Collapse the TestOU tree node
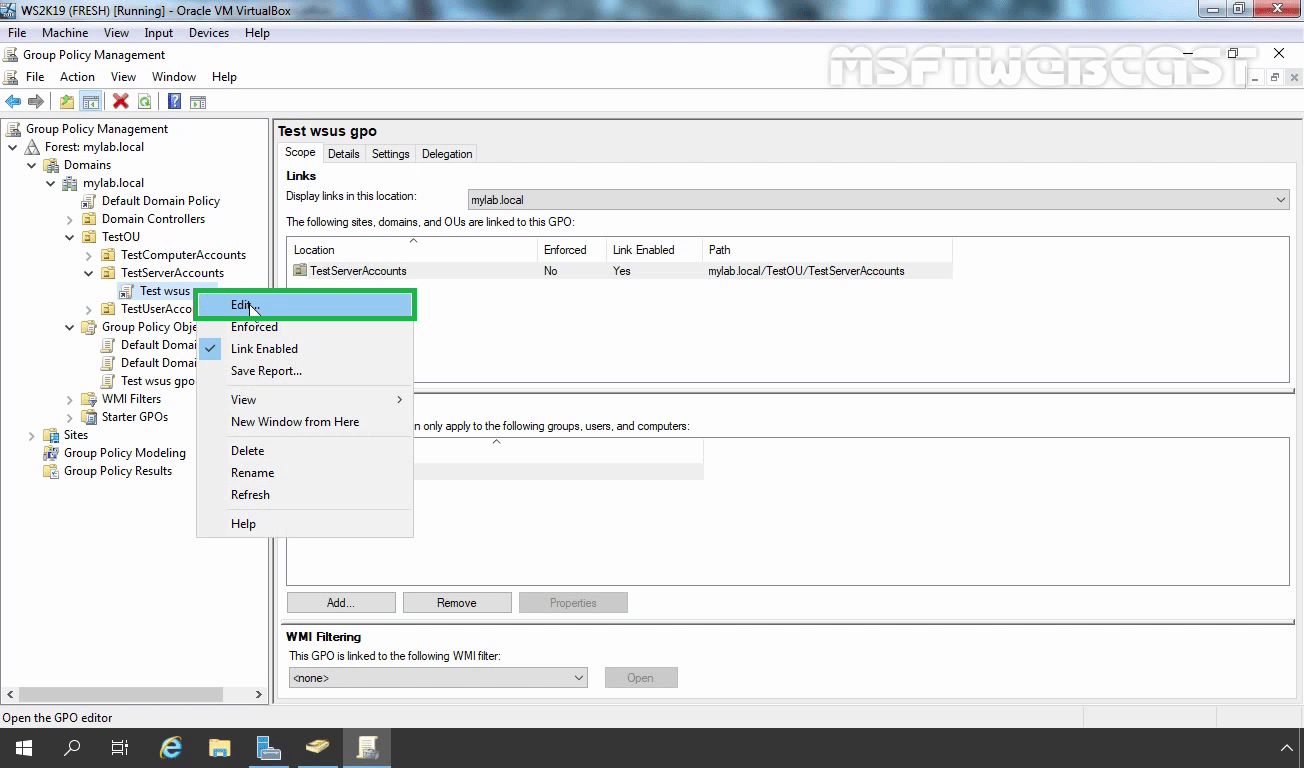The image size is (1304, 768). [69, 237]
